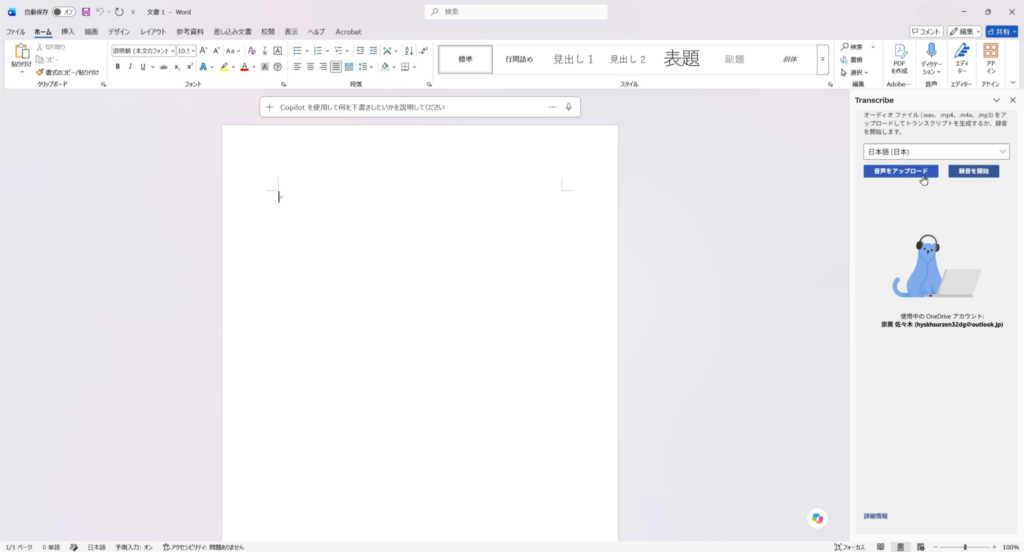The image size is (1024, 552).
Task: Toggle center text alignment
Action: click(310, 67)
